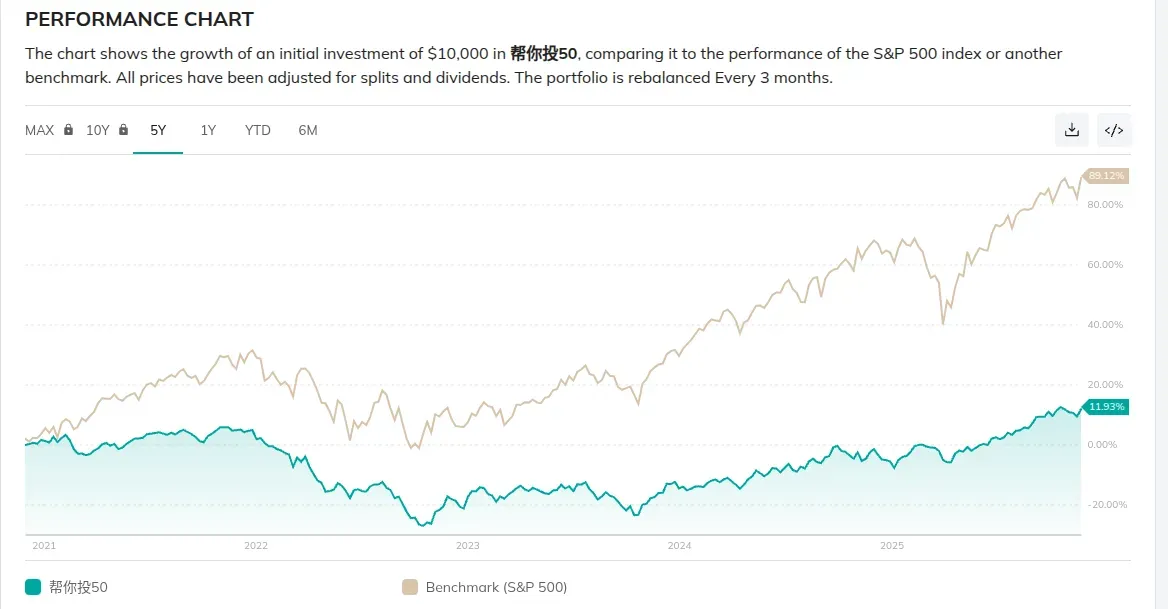Click the download chart icon
This screenshot has width=1168, height=609.
click(1072, 130)
